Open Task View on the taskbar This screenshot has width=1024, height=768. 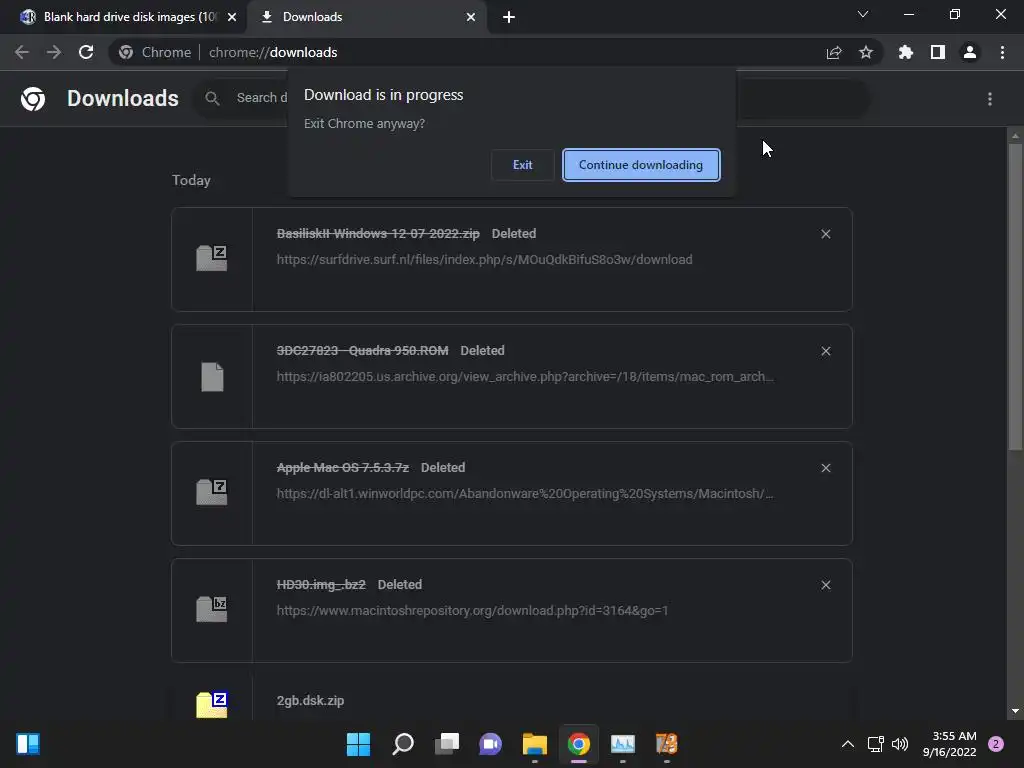click(x=447, y=744)
